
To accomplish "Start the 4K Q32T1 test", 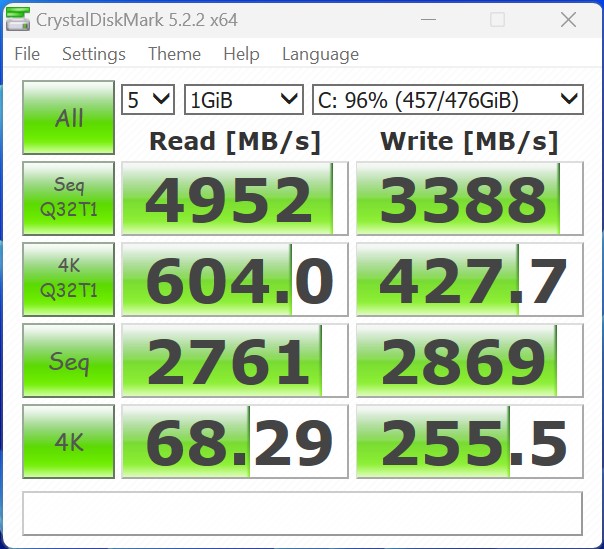I will pos(69,279).
